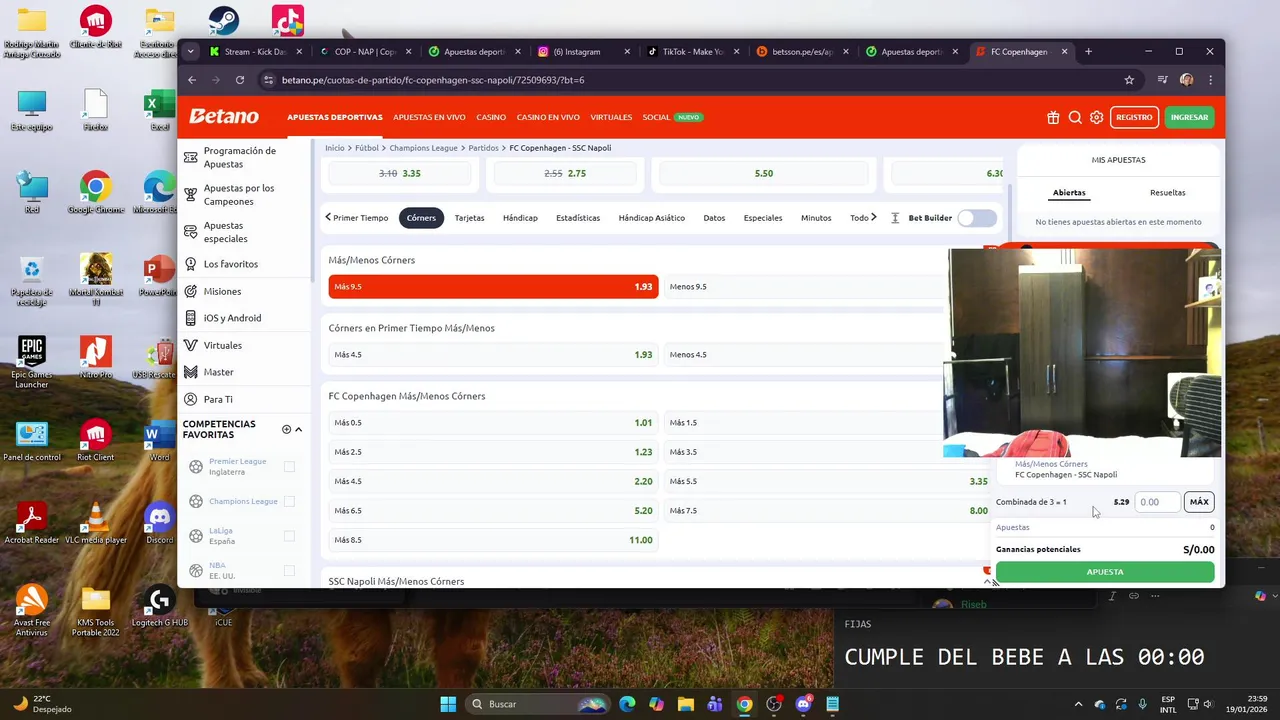Open Discord from the taskbar

pos(803,704)
